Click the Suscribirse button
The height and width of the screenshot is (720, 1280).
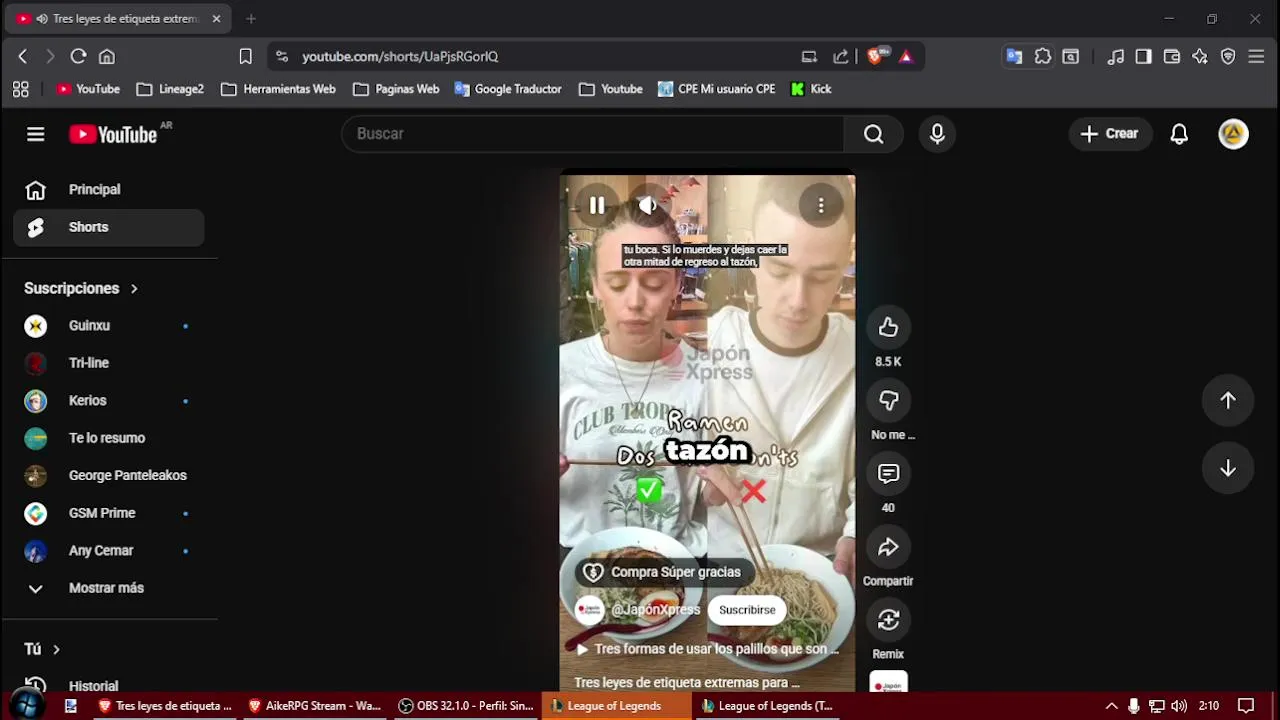coord(747,610)
